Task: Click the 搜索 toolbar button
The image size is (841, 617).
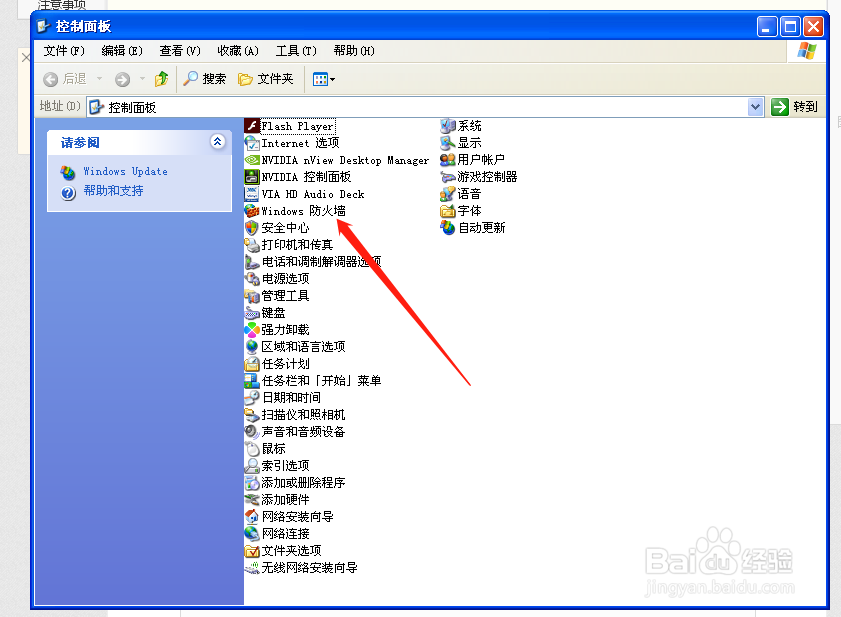Action: point(205,78)
